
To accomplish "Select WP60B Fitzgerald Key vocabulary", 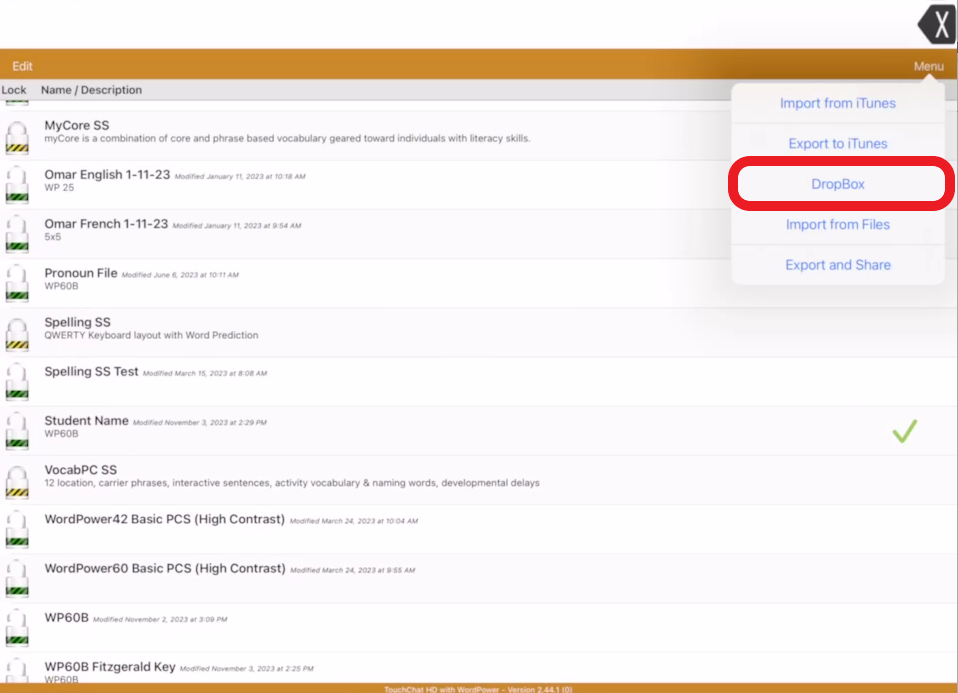I will (479, 668).
